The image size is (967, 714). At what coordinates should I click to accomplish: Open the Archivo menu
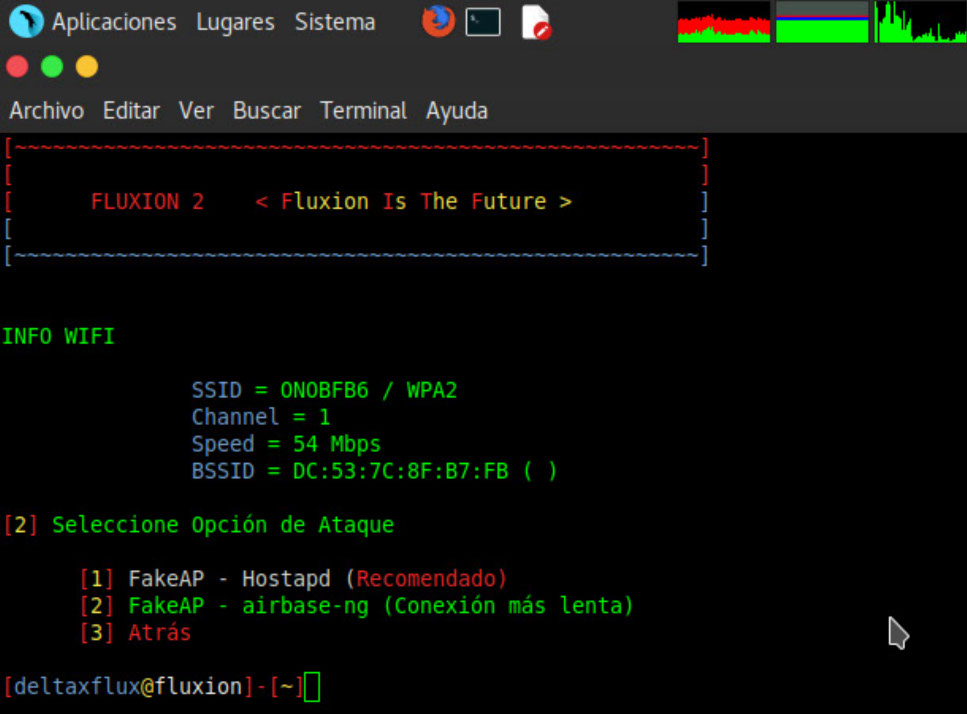(x=47, y=111)
